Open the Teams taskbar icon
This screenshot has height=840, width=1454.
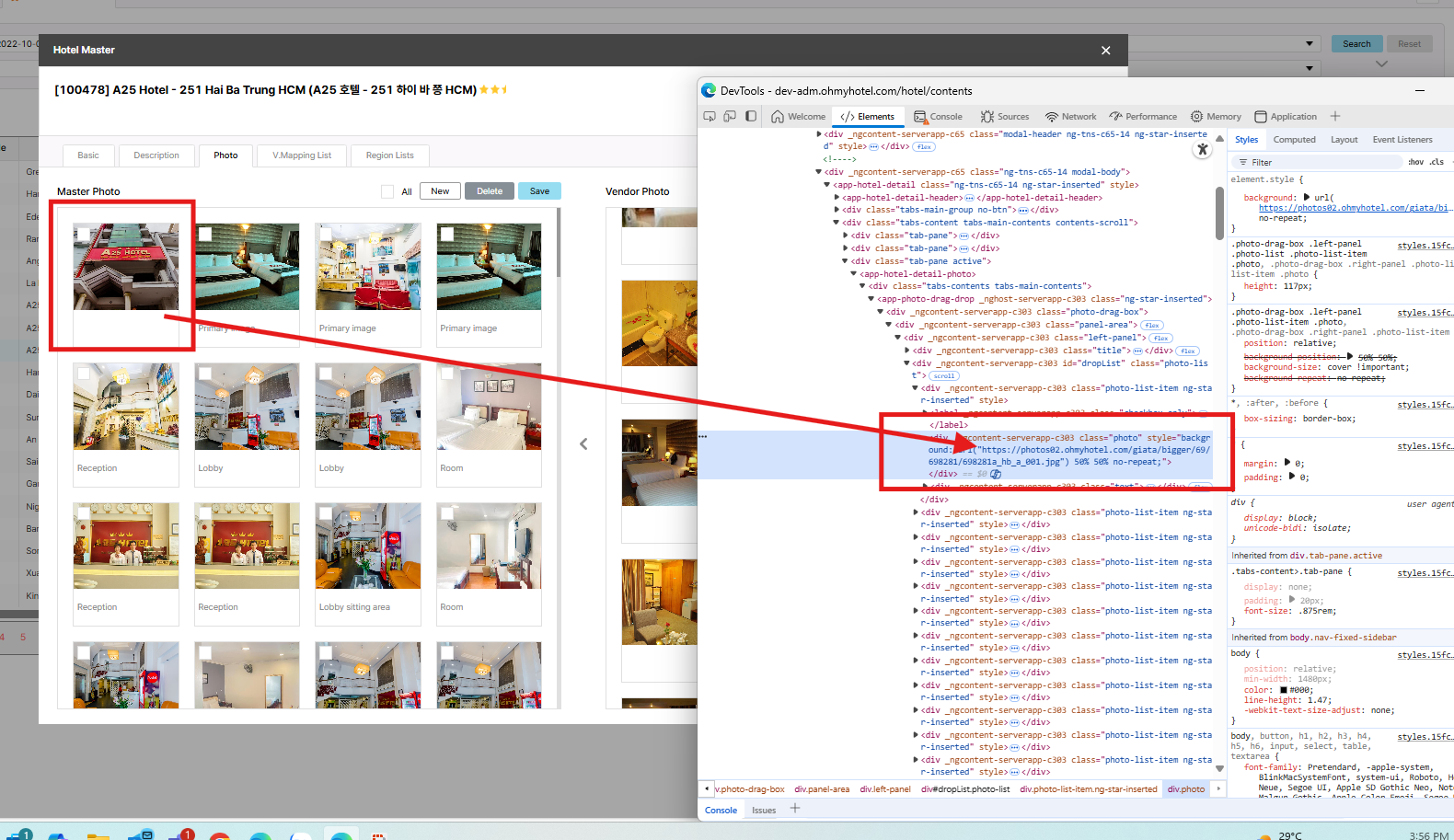[180, 835]
